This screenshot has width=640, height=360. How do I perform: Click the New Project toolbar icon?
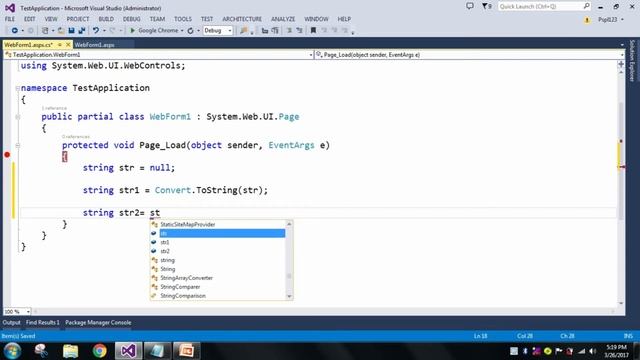tap(45, 31)
